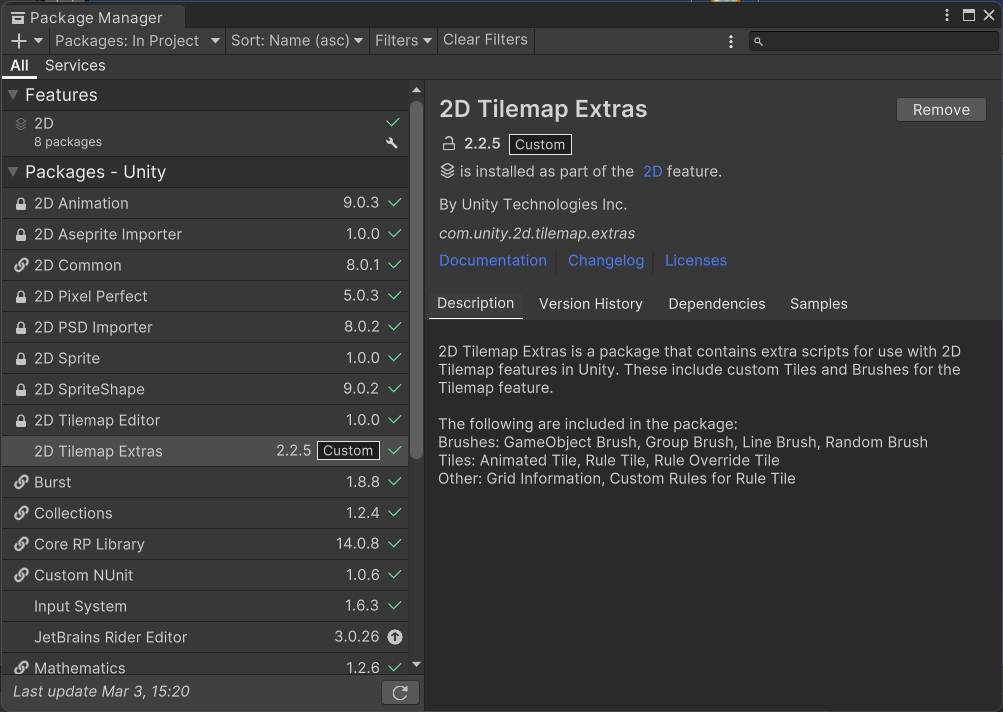The image size is (1003, 712).
Task: Click the wrench icon on 2D feature
Action: click(x=391, y=143)
